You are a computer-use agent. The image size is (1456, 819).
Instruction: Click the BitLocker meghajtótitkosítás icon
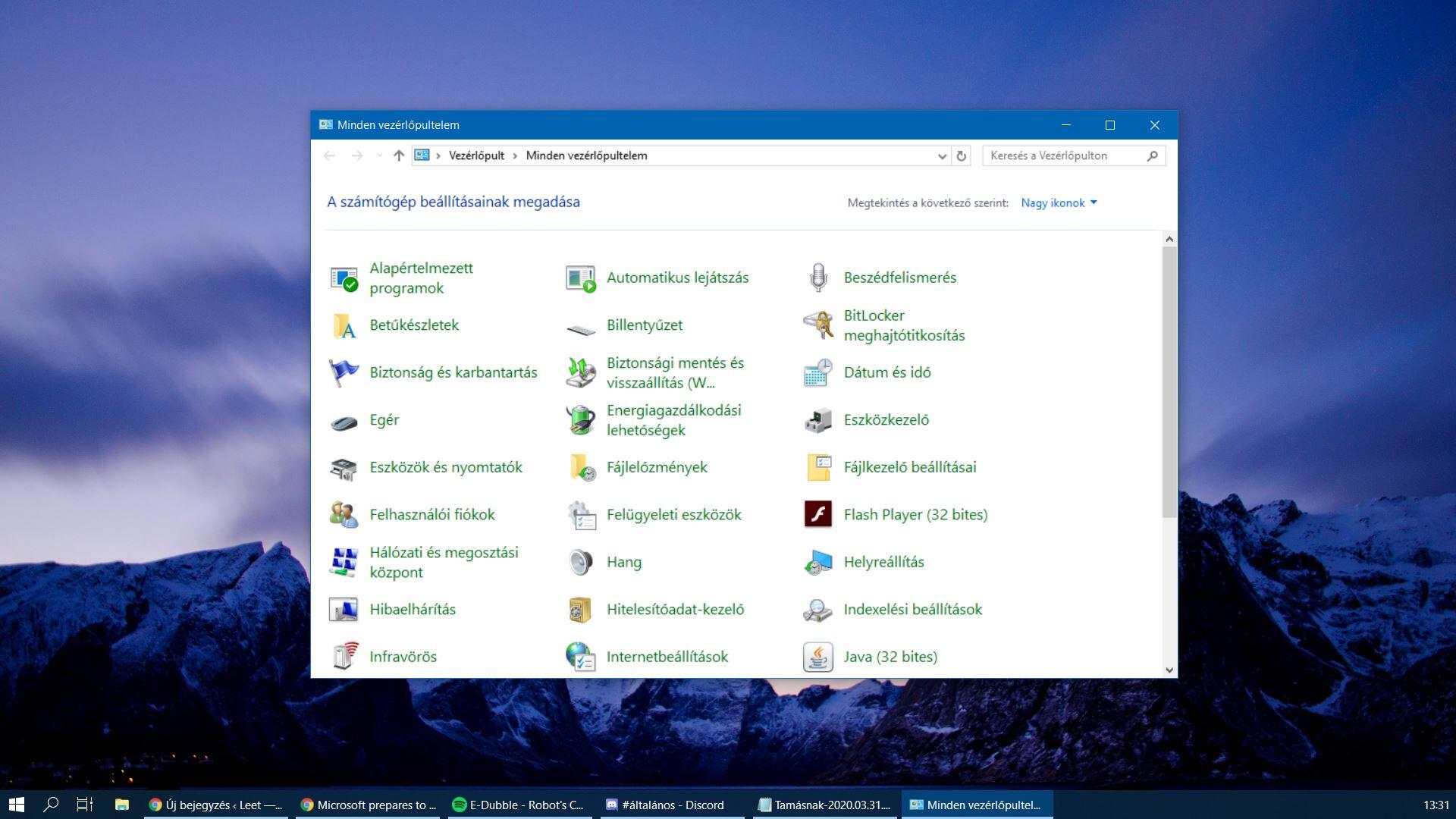click(817, 325)
